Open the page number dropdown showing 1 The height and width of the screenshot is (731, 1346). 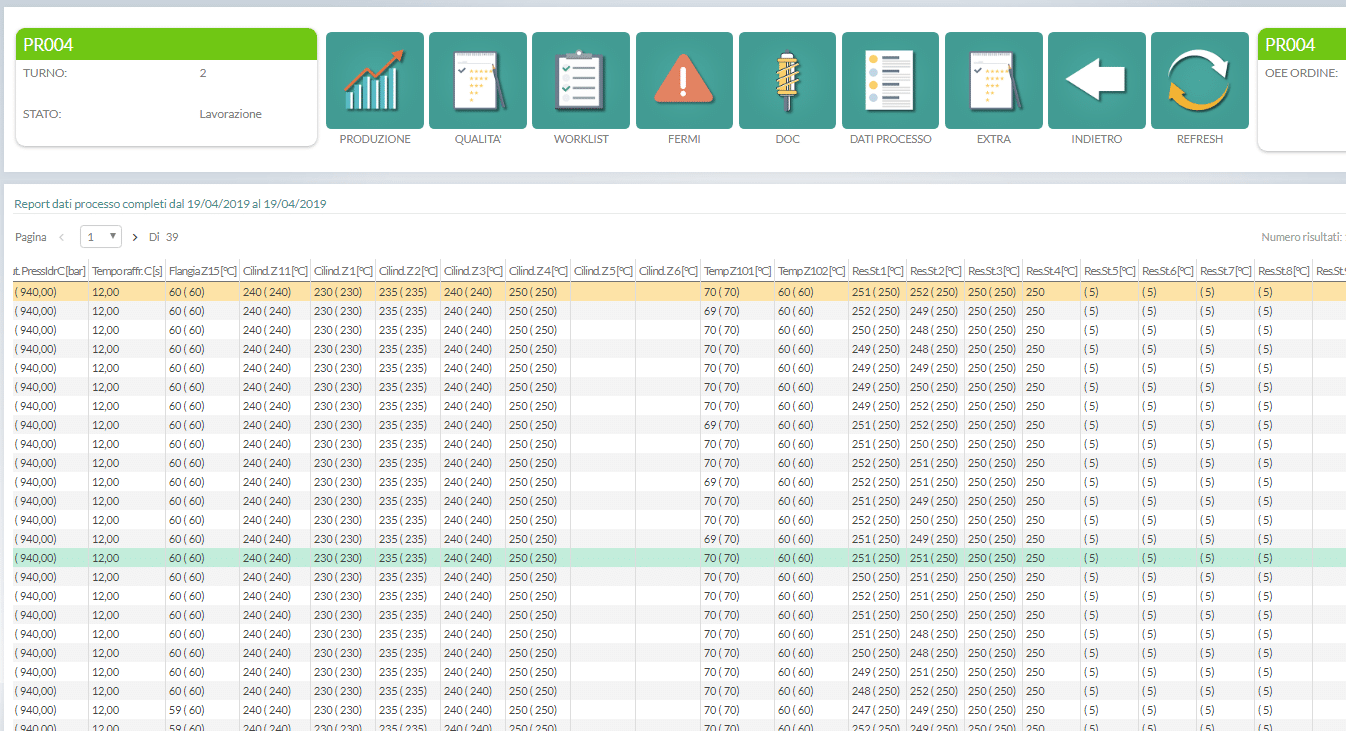[101, 237]
